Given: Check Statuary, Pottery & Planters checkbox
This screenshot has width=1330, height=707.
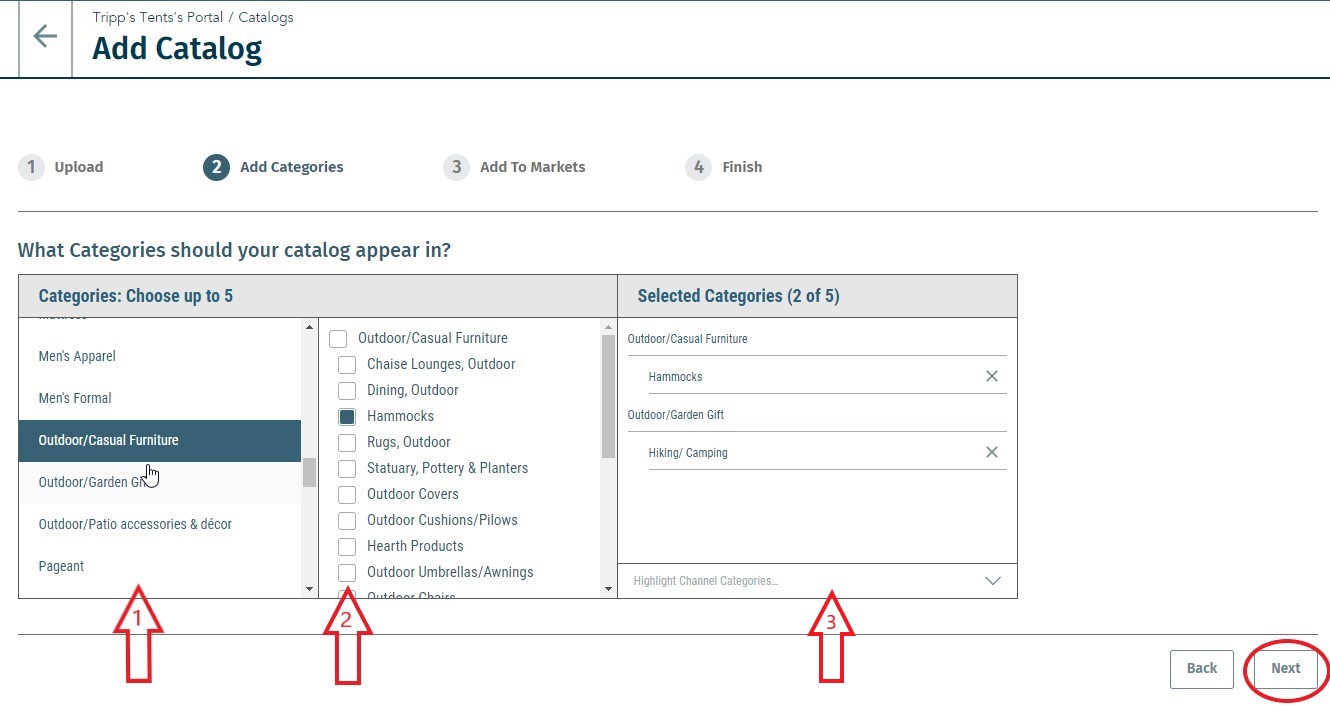Looking at the screenshot, I should (x=347, y=468).
